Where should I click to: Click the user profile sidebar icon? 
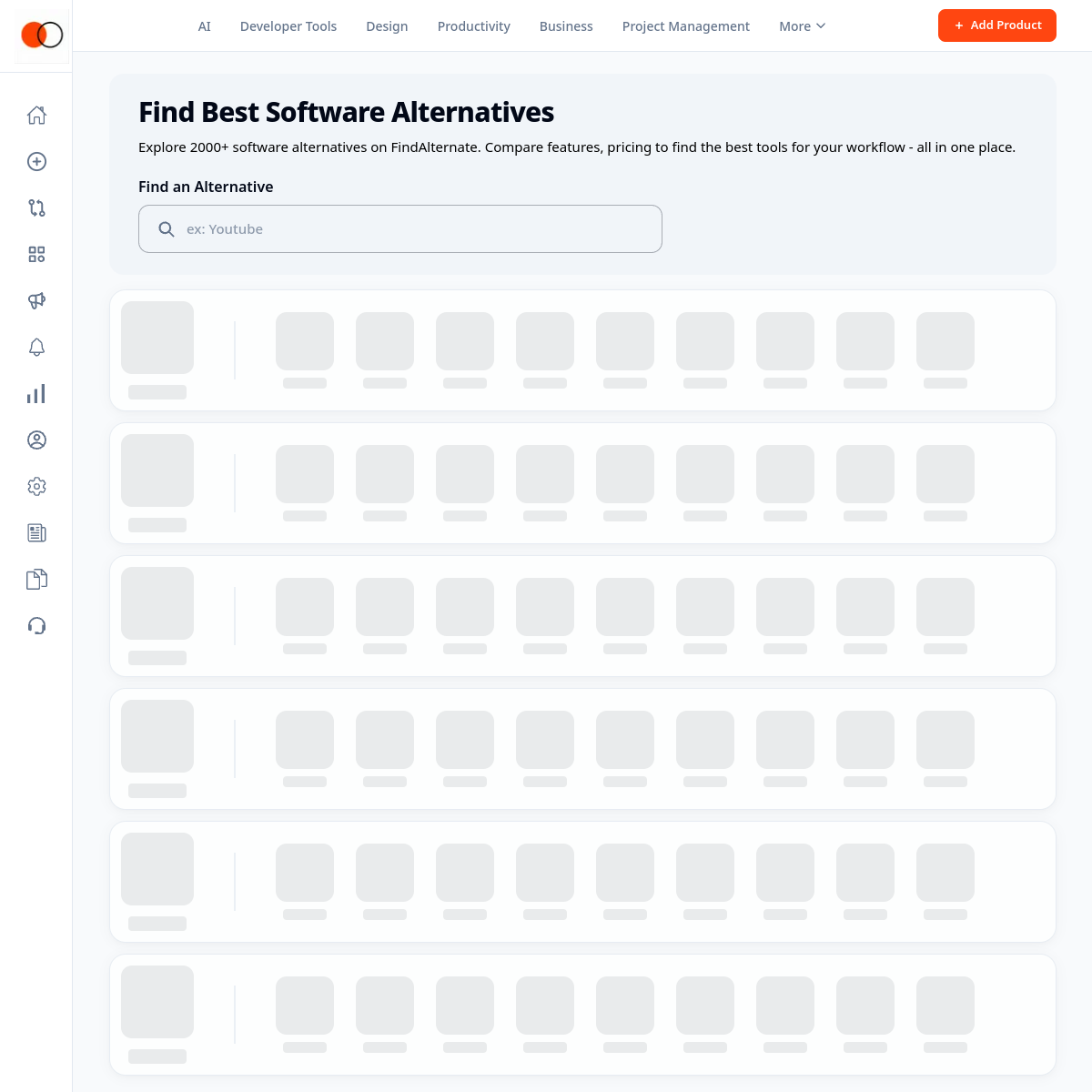(36, 440)
